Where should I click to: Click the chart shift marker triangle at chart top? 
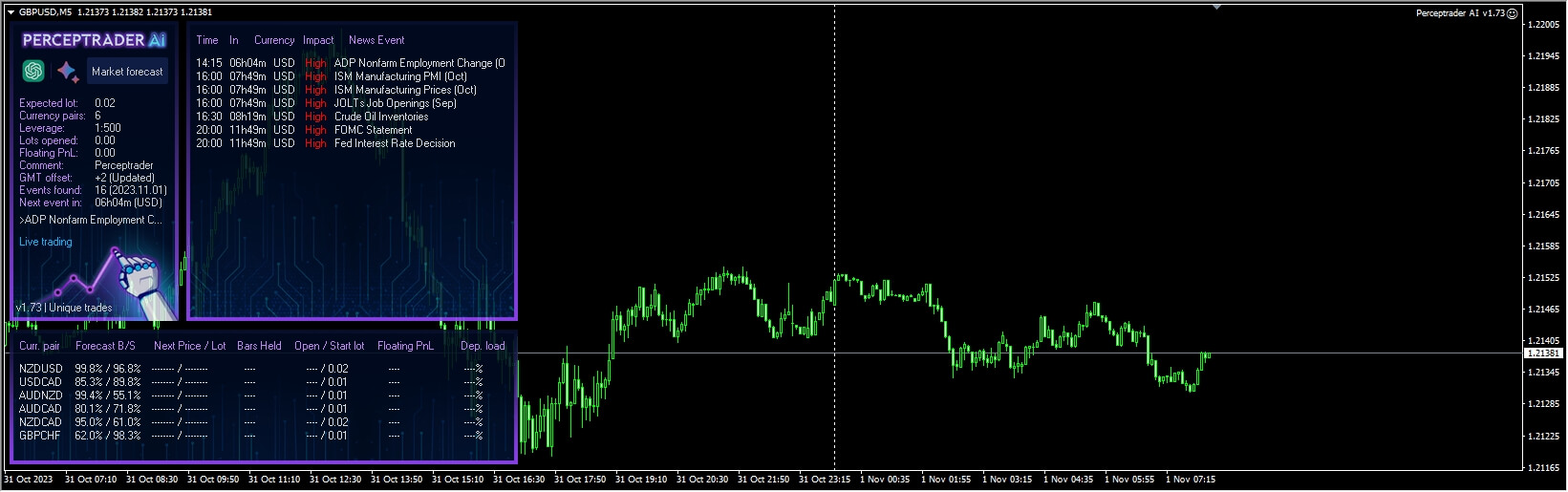tap(1216, 7)
